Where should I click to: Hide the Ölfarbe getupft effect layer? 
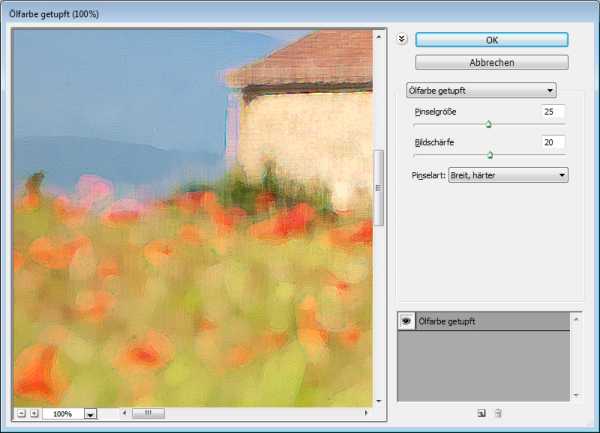[406, 321]
